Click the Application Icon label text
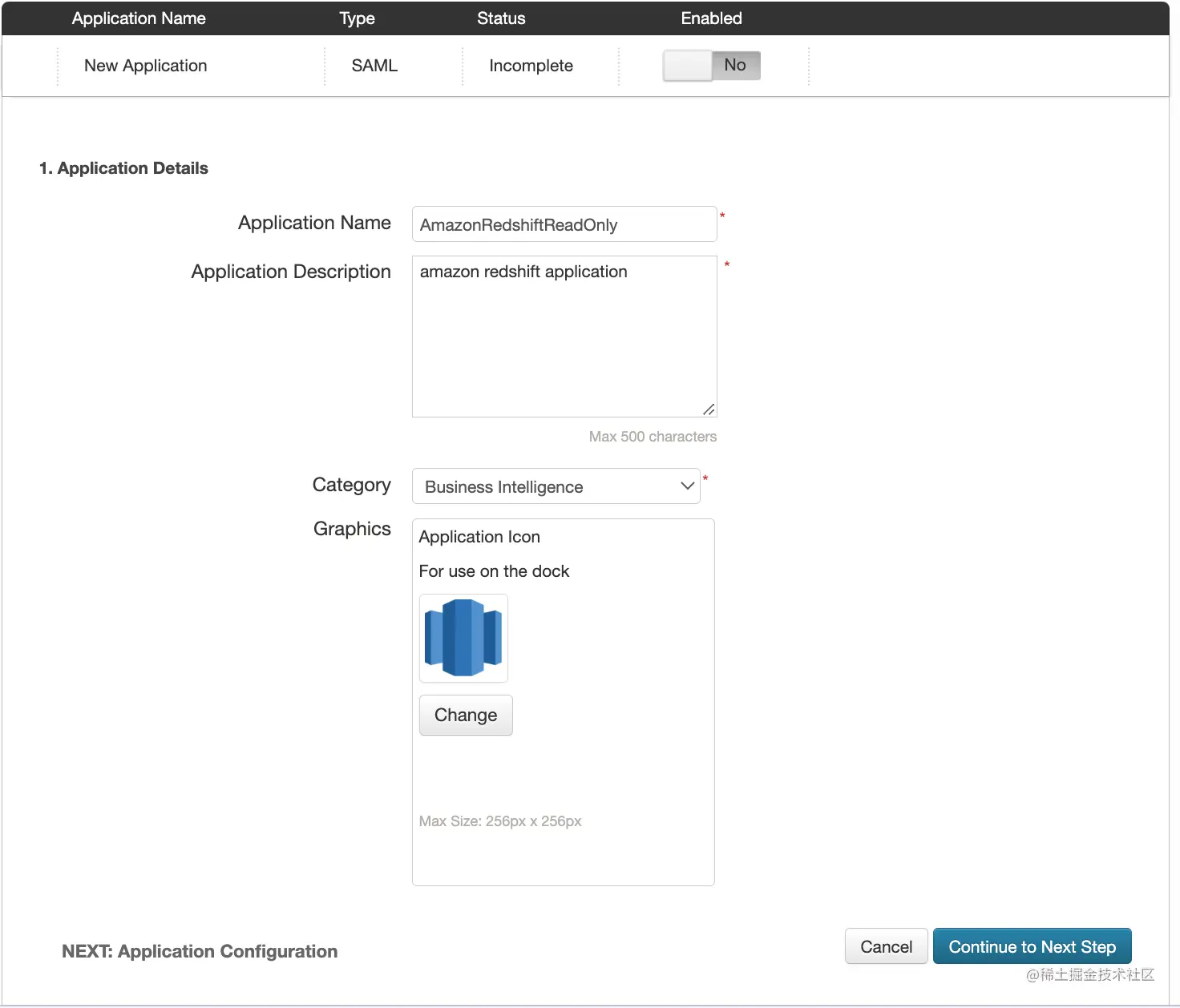 tap(479, 537)
